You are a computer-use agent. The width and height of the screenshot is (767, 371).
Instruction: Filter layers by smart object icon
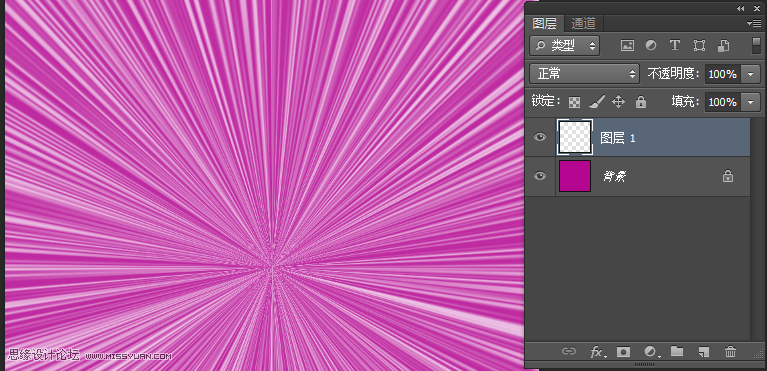[x=723, y=46]
